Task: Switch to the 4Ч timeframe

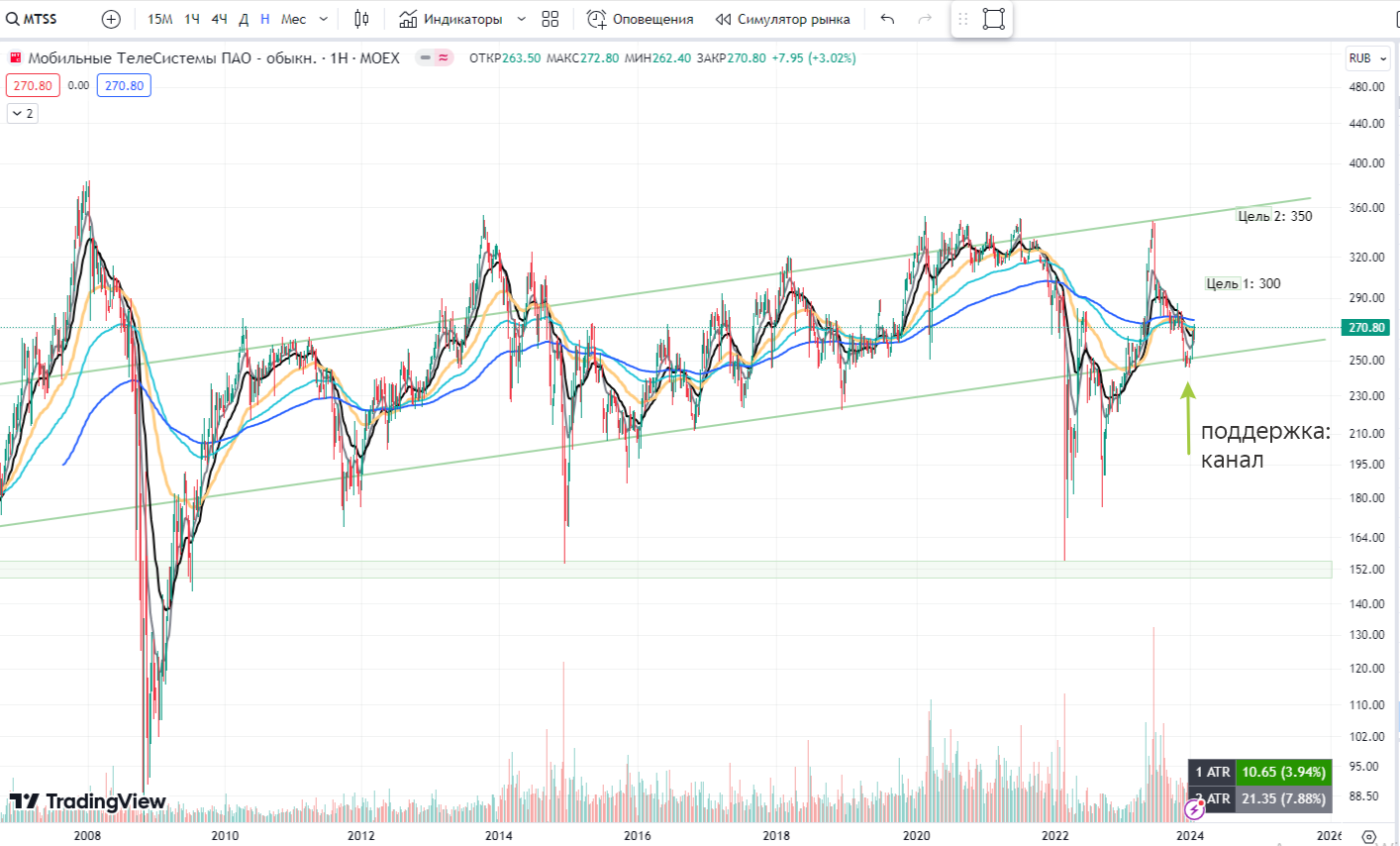Action: (220, 19)
